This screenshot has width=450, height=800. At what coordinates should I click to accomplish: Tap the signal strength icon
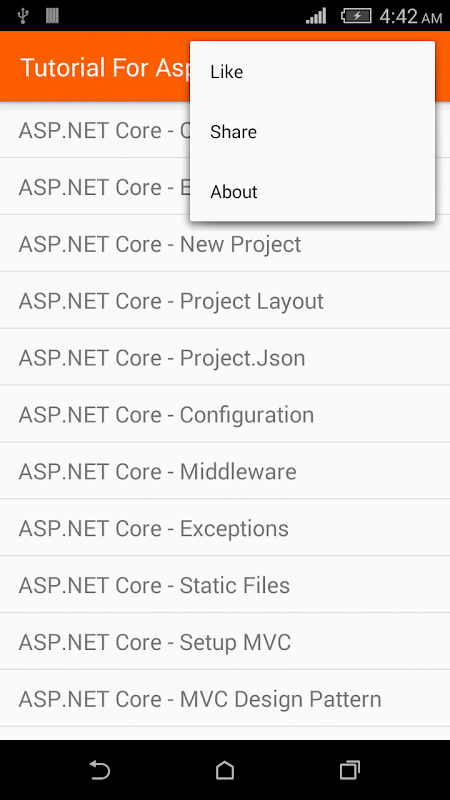(x=316, y=16)
